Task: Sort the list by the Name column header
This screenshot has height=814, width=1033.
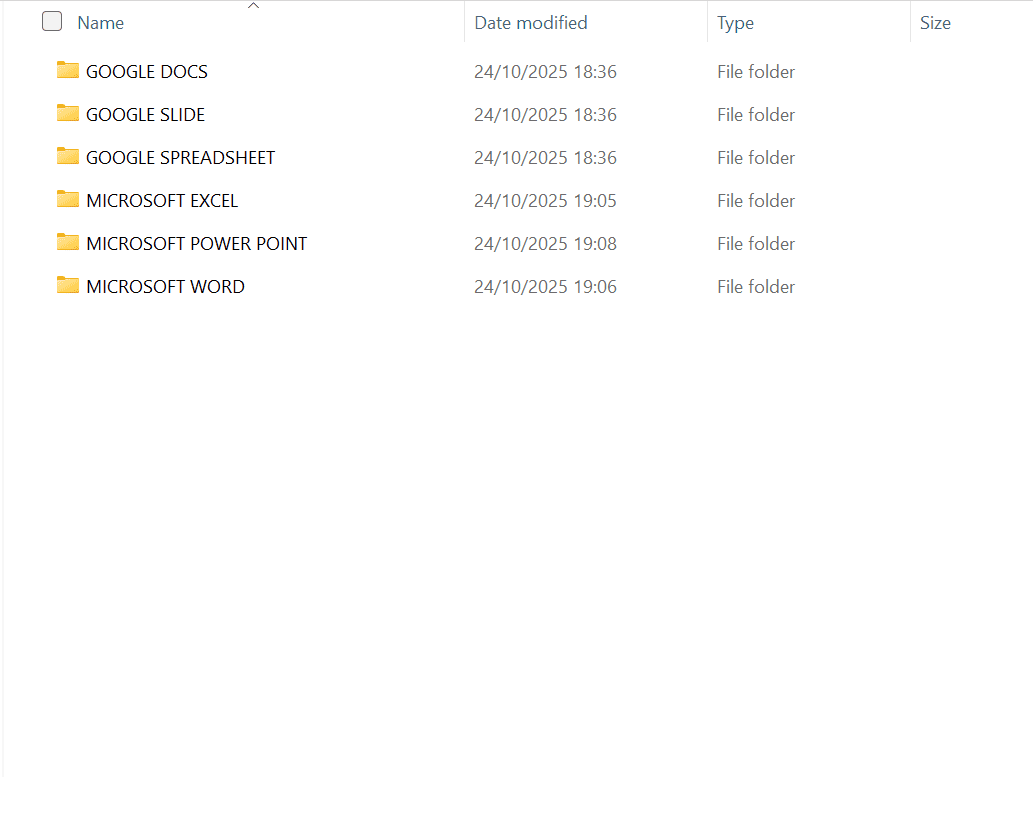Action: tap(101, 23)
